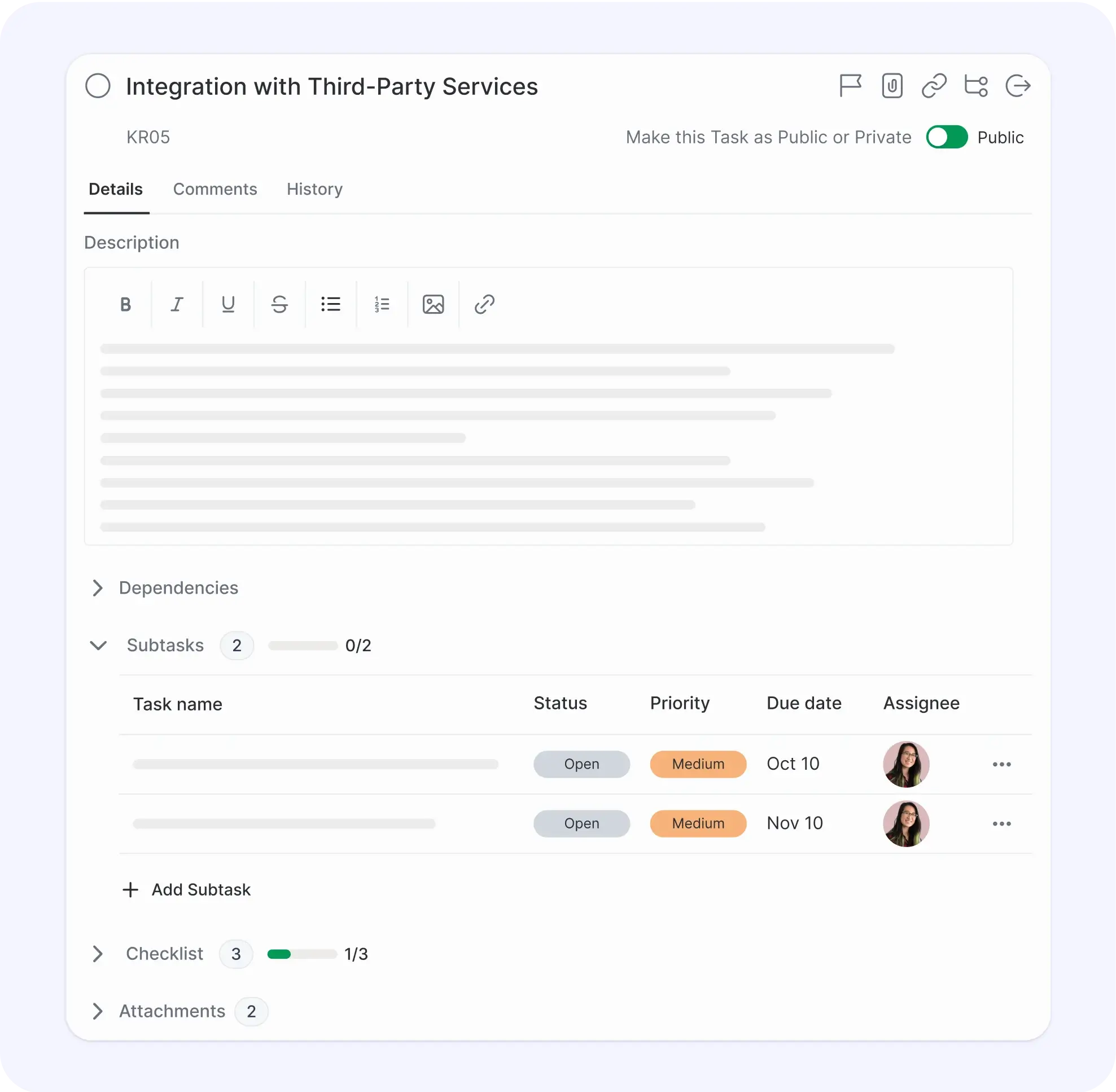Apply italic formatting in description editor
The image size is (1116, 1092).
(x=177, y=304)
